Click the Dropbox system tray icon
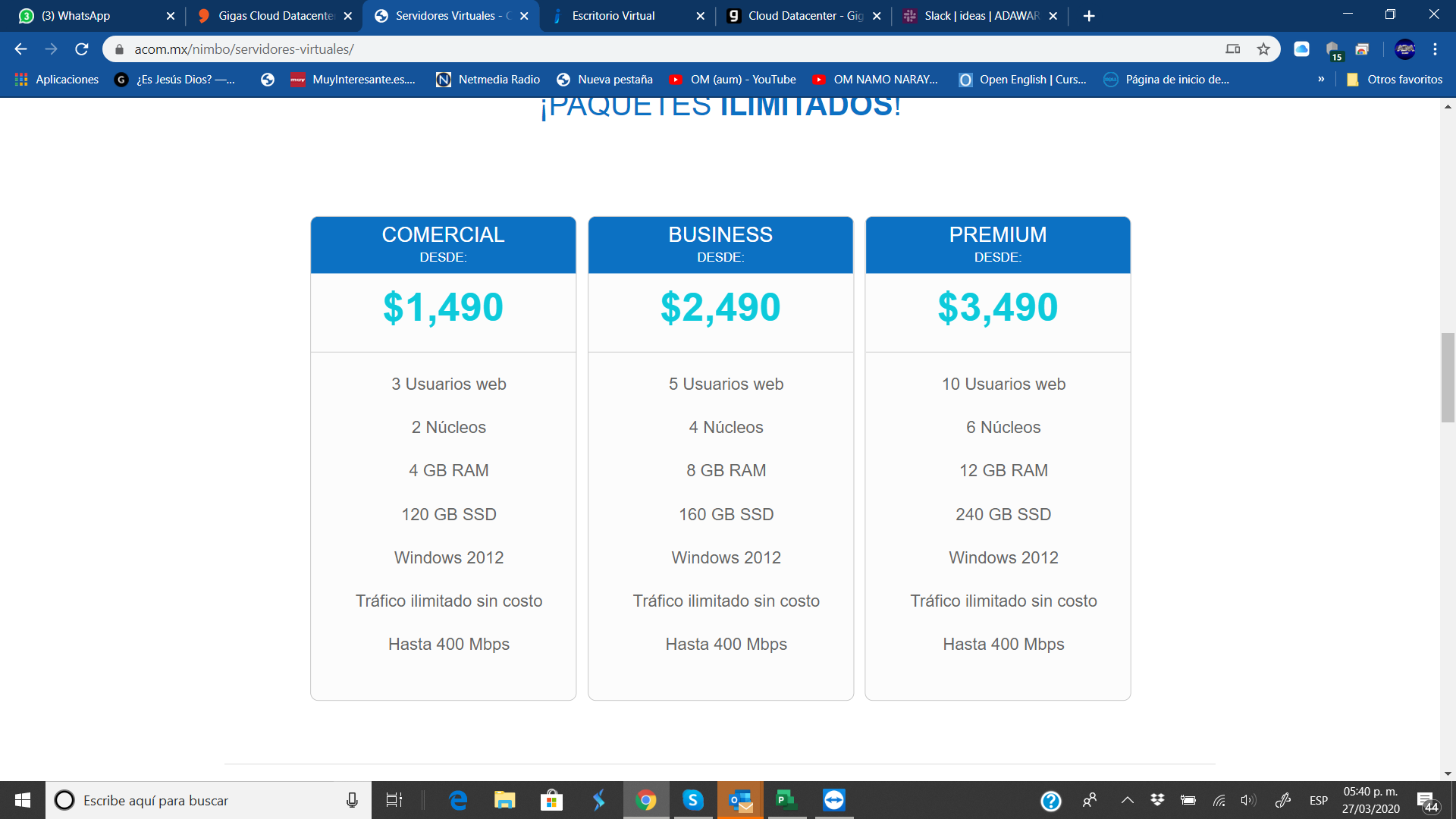 [1157, 800]
